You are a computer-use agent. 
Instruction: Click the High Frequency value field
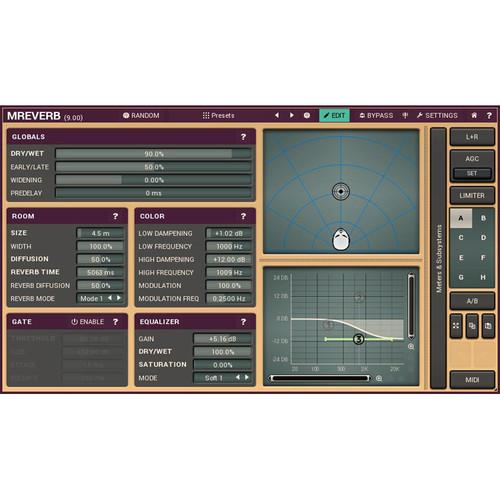pyautogui.click(x=229, y=272)
